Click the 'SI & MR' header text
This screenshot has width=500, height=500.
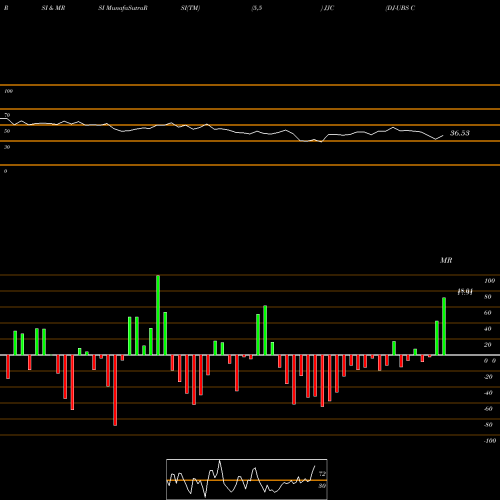(x=53, y=8)
